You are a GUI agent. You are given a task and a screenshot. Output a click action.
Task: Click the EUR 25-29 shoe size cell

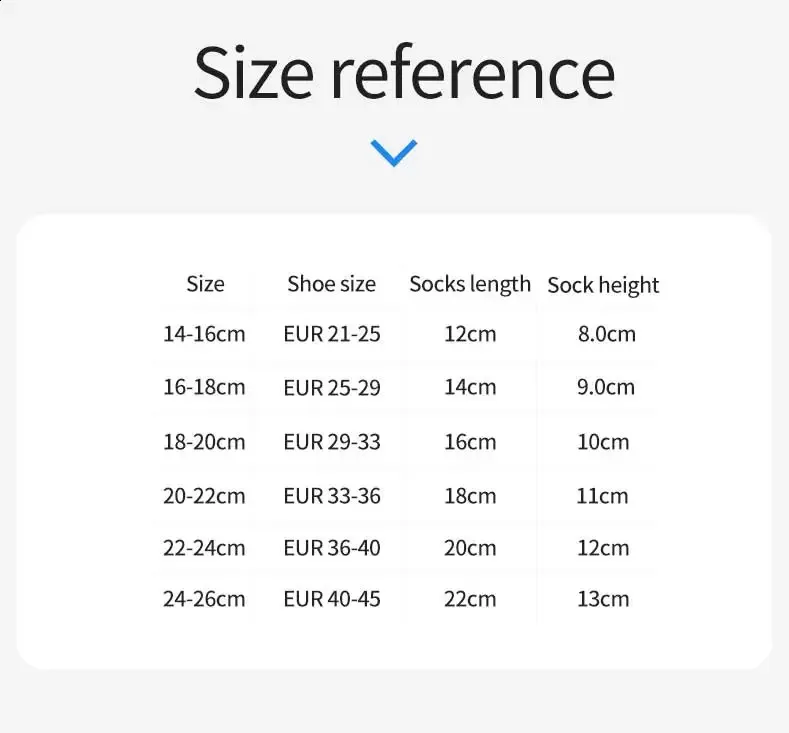(x=331, y=387)
